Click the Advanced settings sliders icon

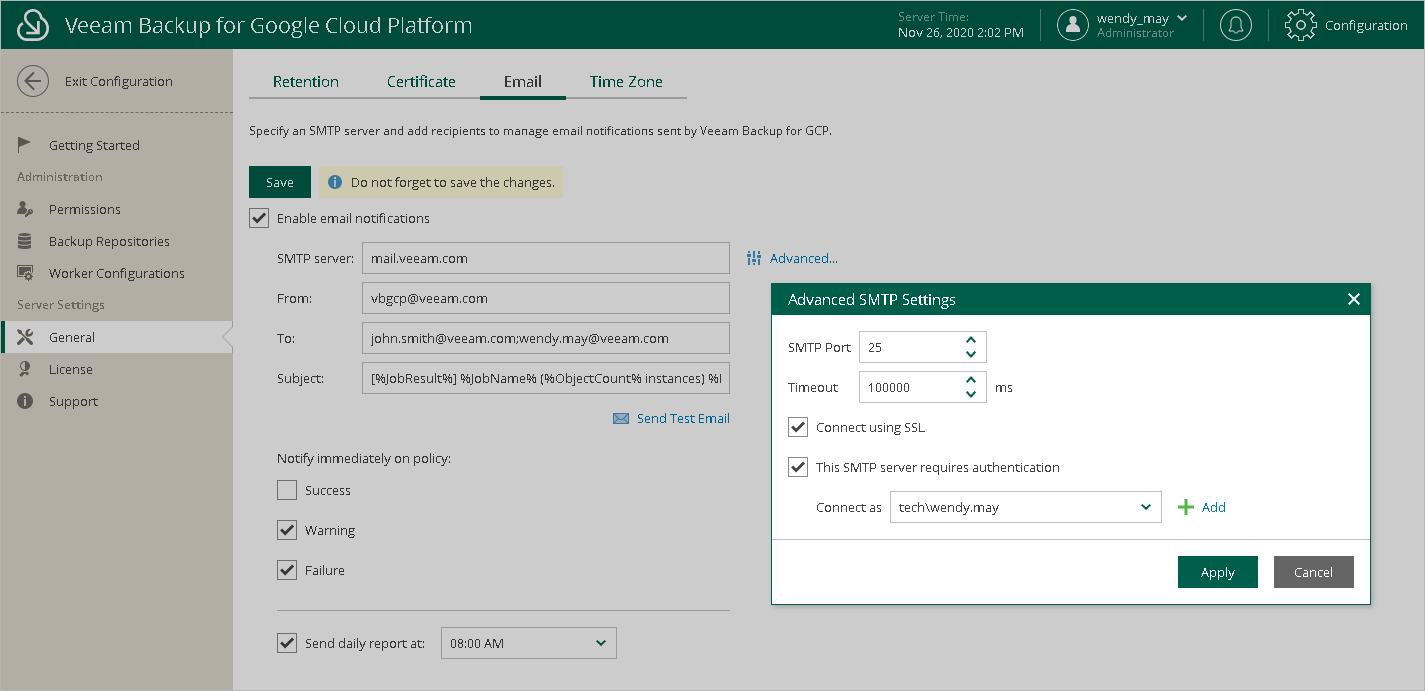point(754,258)
